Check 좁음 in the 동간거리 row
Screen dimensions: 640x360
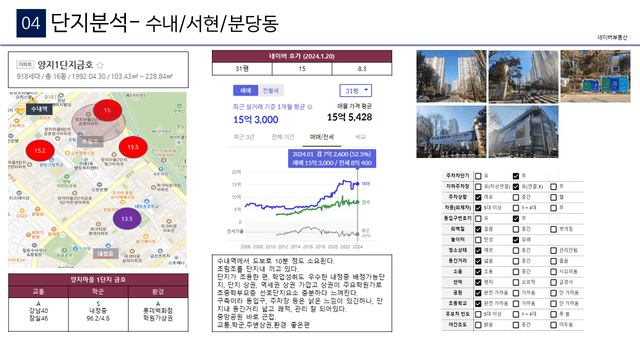point(553,261)
